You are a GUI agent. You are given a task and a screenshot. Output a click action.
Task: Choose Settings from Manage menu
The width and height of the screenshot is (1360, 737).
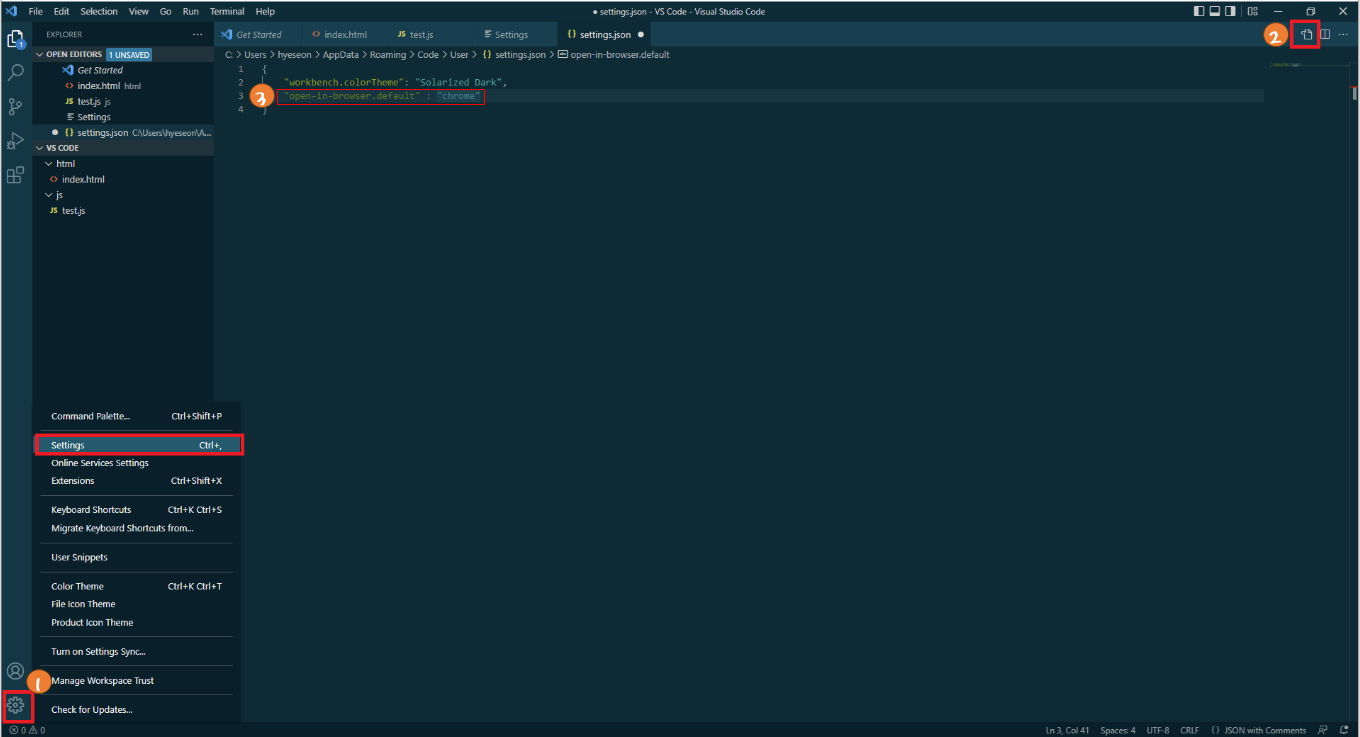137,445
